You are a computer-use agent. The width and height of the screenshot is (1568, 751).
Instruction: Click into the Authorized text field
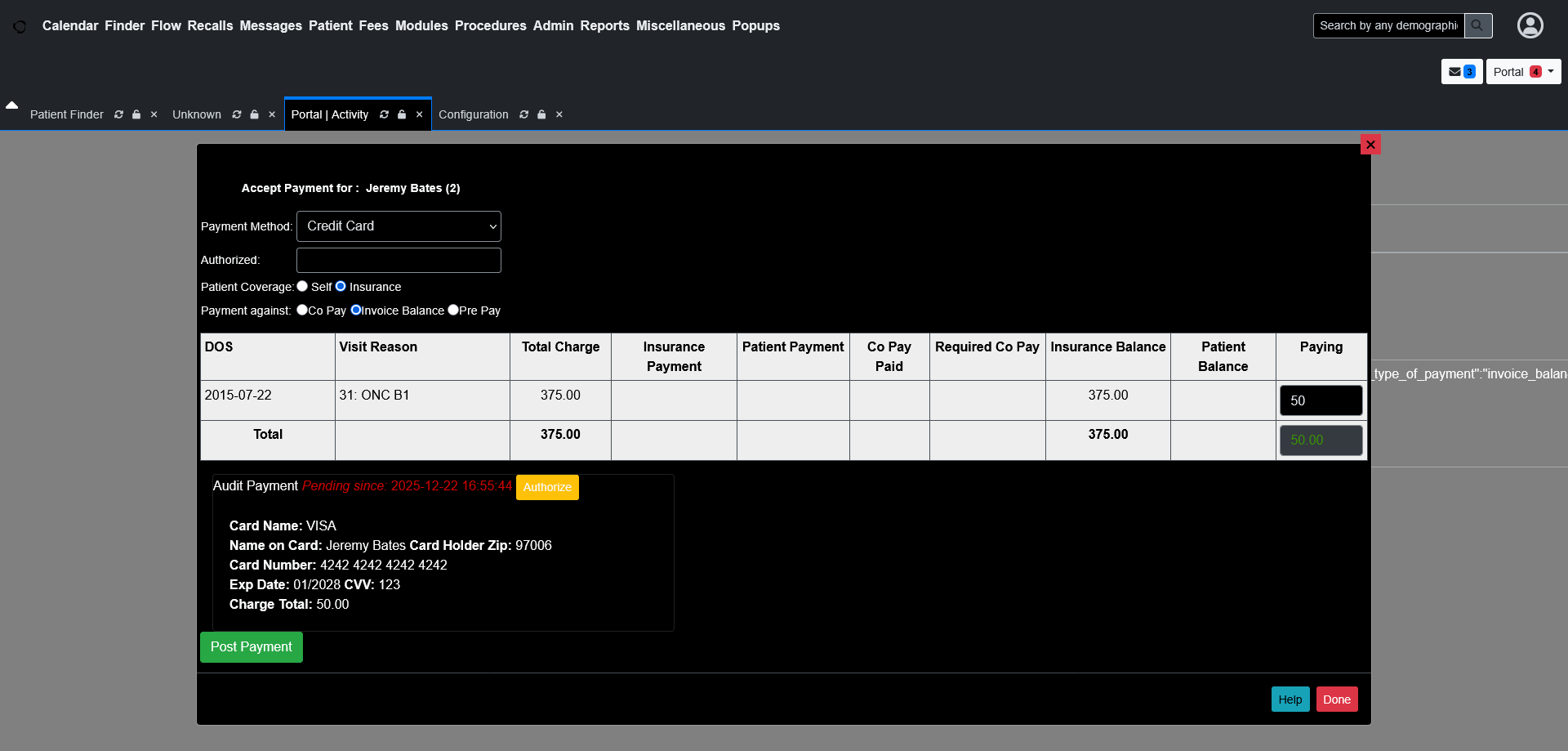tap(399, 260)
